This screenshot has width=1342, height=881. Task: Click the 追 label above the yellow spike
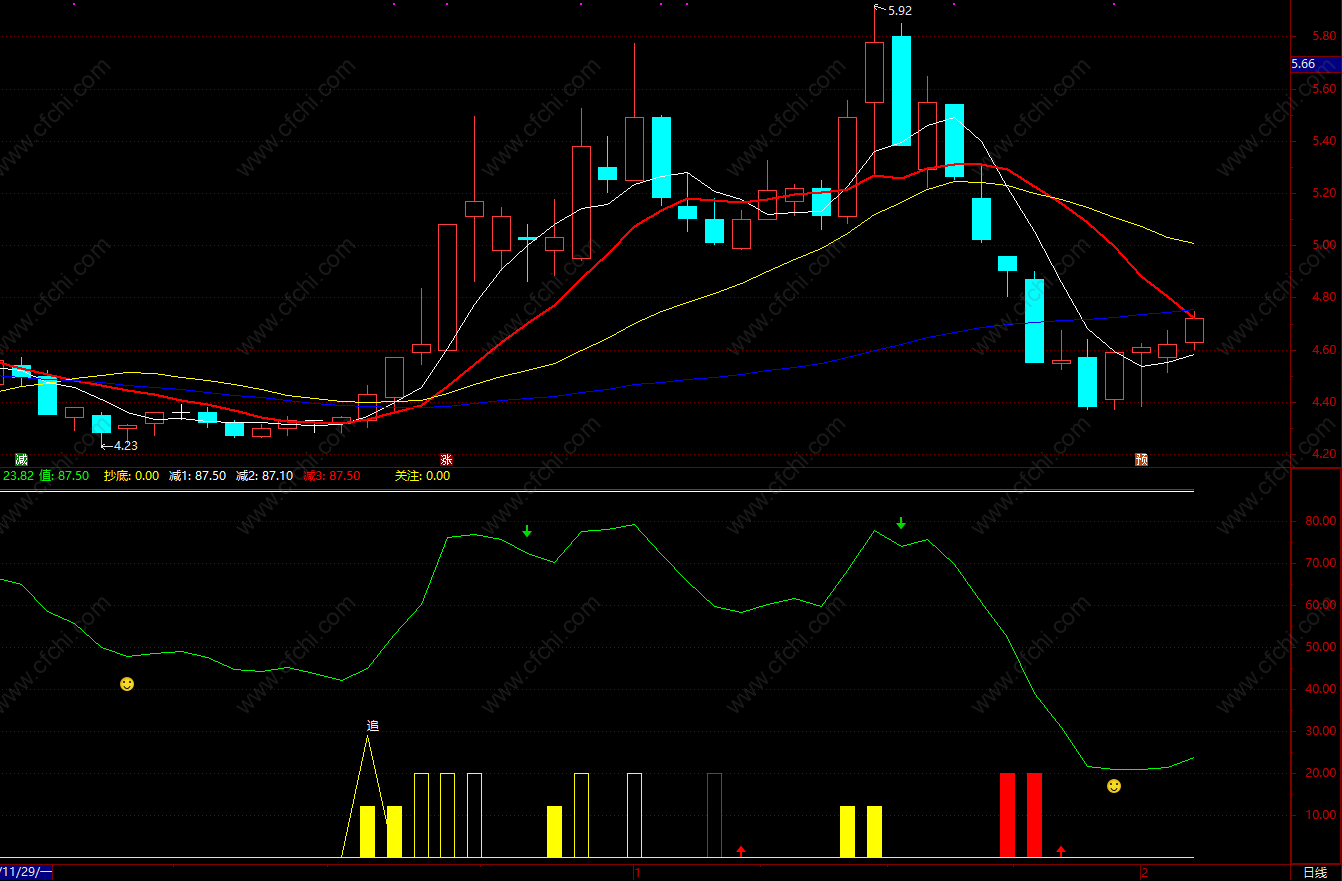[373, 726]
